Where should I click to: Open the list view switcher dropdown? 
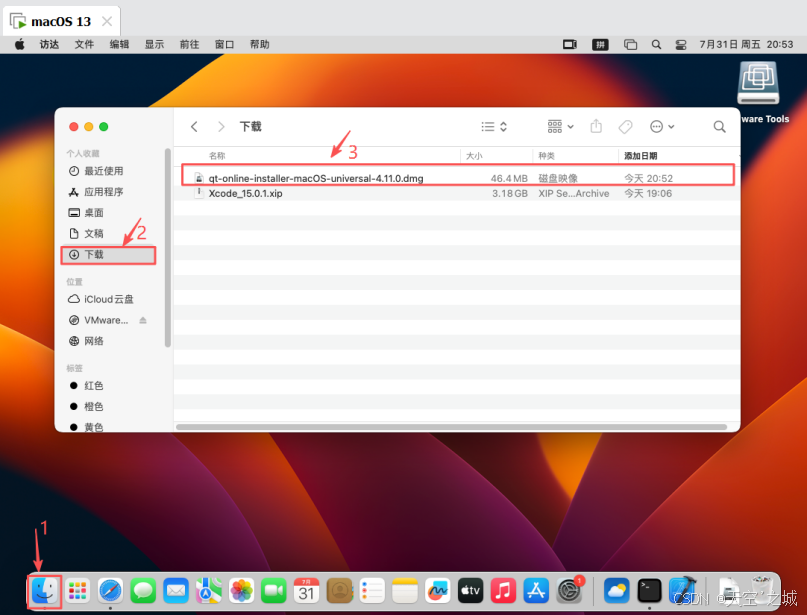494,127
